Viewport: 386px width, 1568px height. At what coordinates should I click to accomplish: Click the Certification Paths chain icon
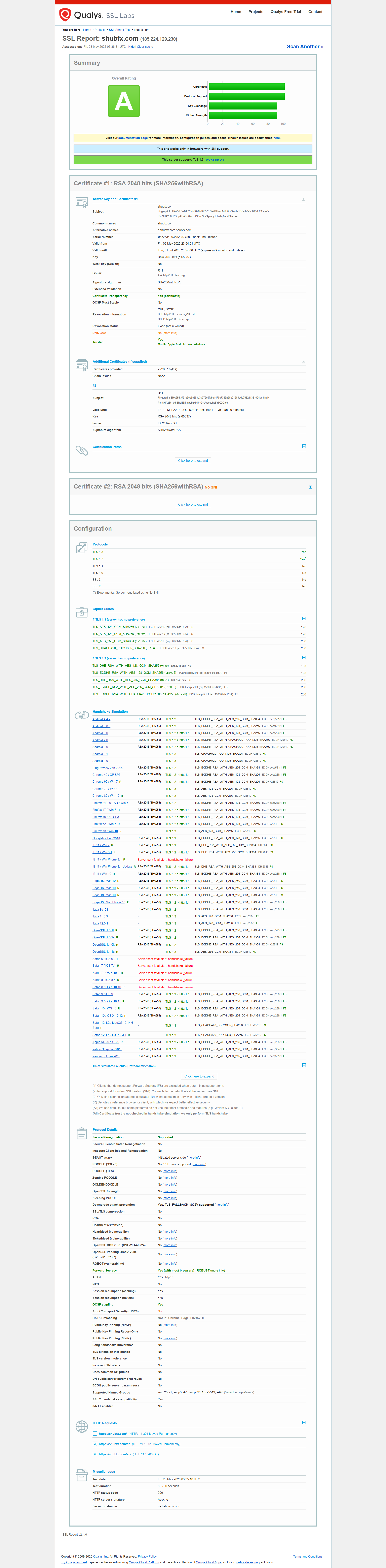pyautogui.click(x=81, y=450)
